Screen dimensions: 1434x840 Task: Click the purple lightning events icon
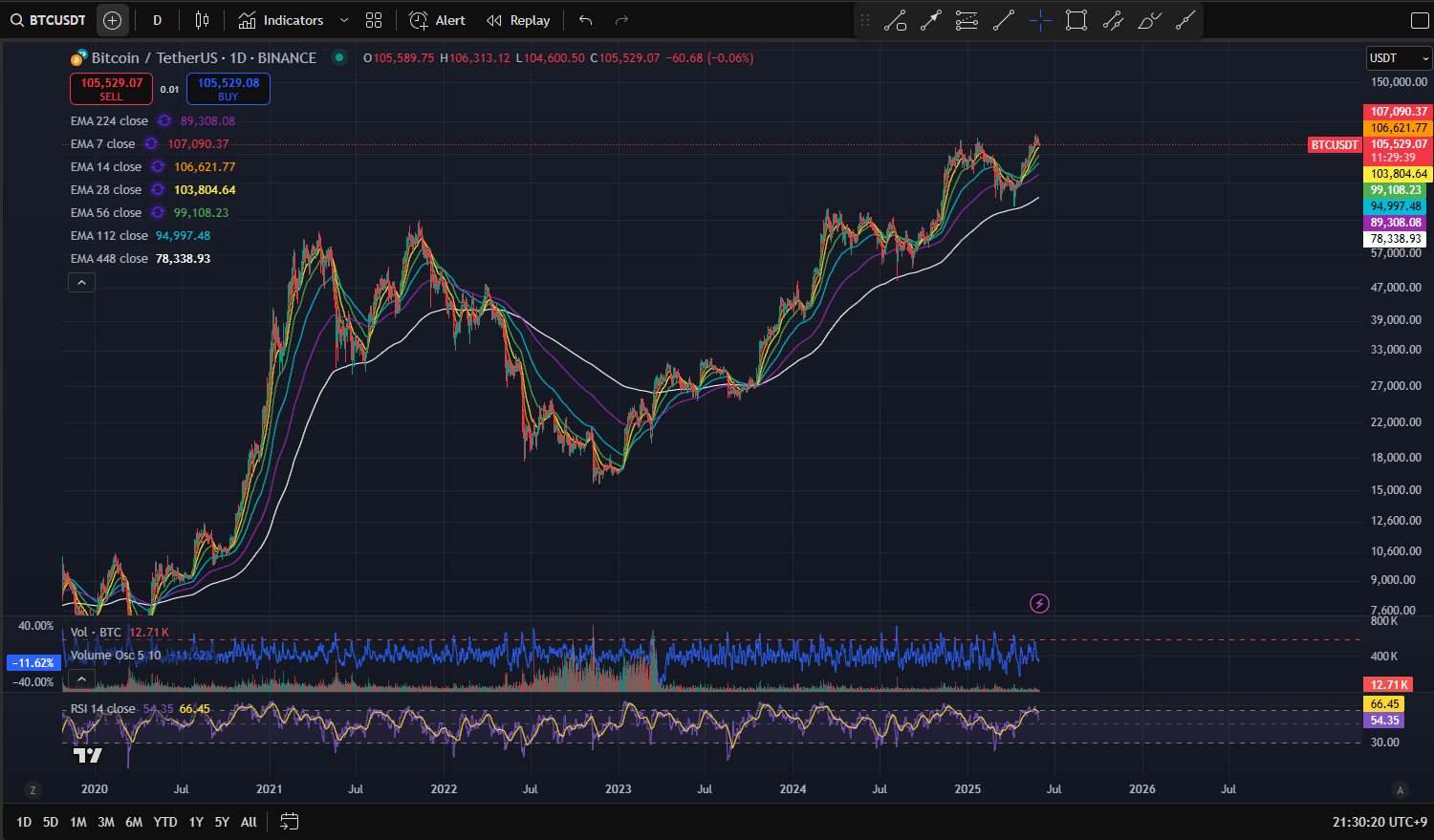1039,603
